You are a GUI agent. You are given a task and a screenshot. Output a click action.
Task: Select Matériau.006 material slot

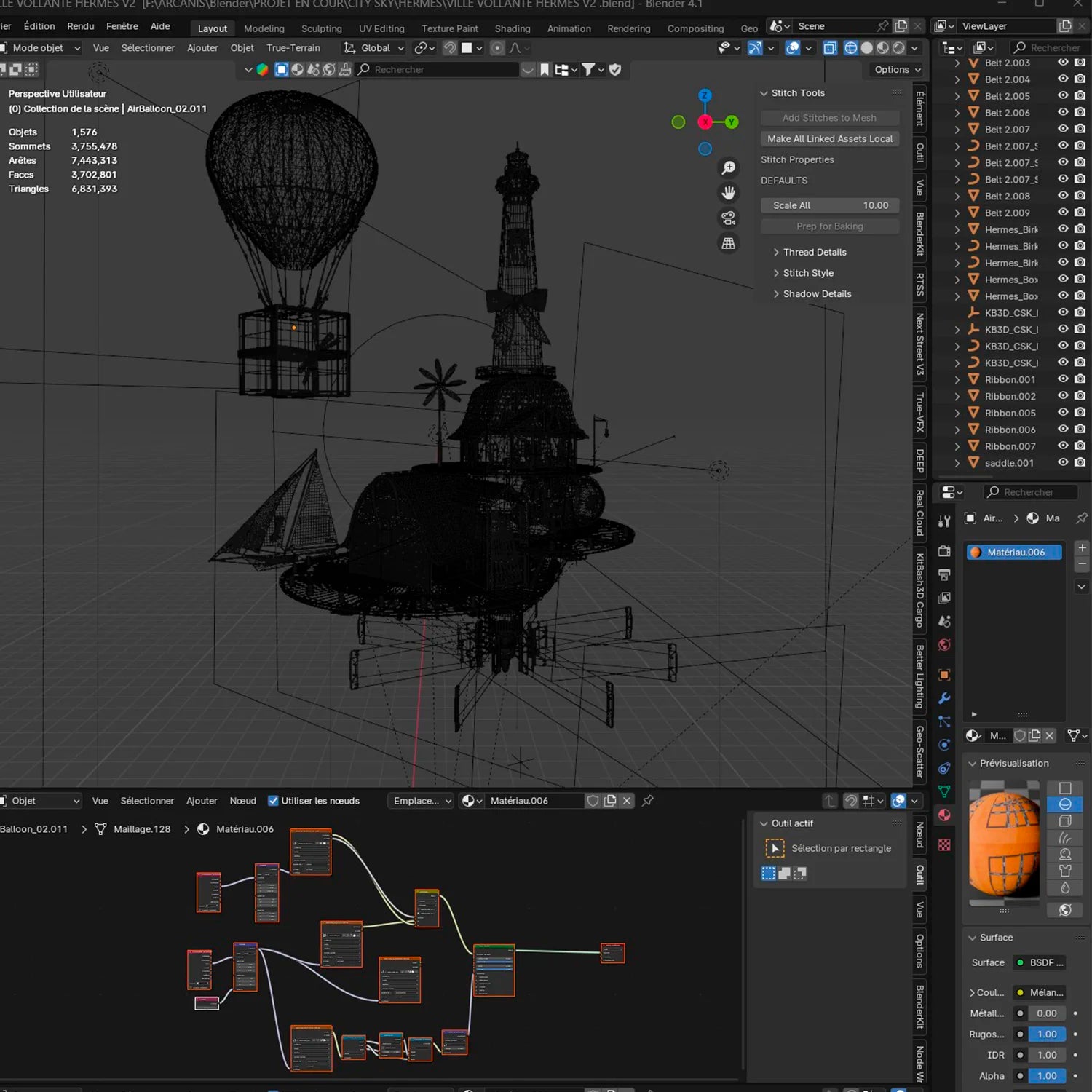(1015, 552)
